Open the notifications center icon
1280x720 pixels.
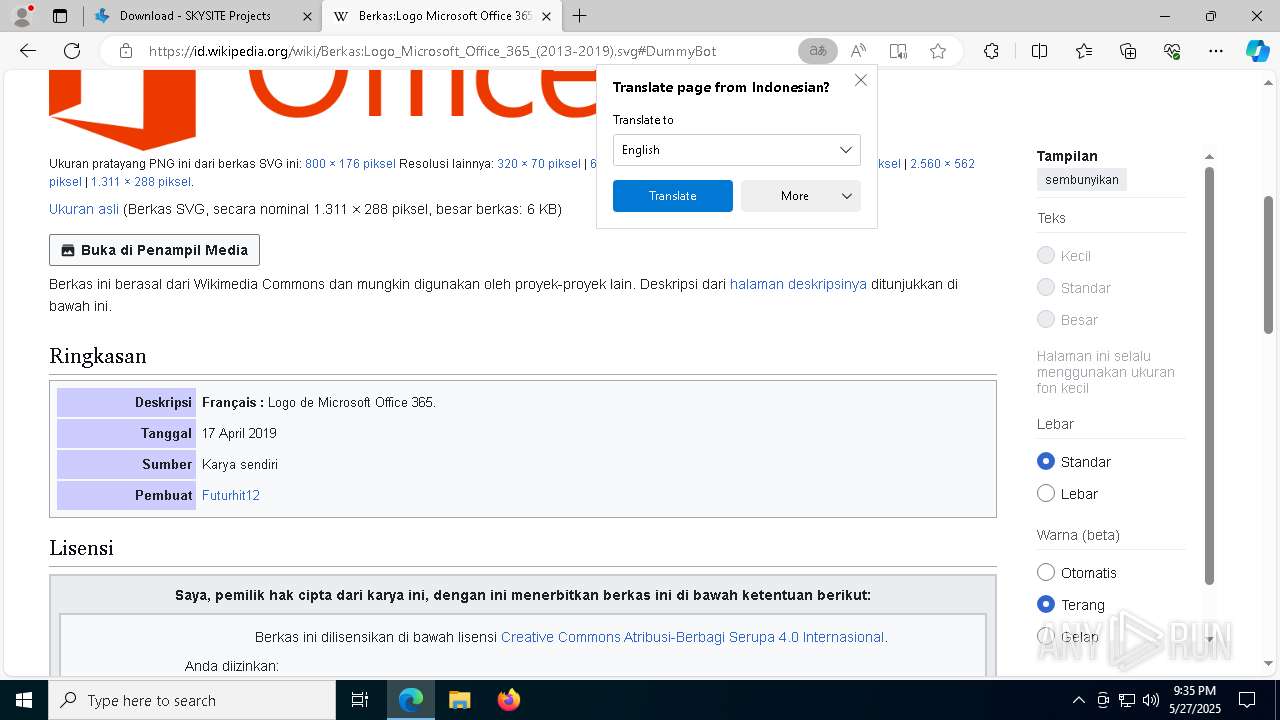click(x=1247, y=700)
